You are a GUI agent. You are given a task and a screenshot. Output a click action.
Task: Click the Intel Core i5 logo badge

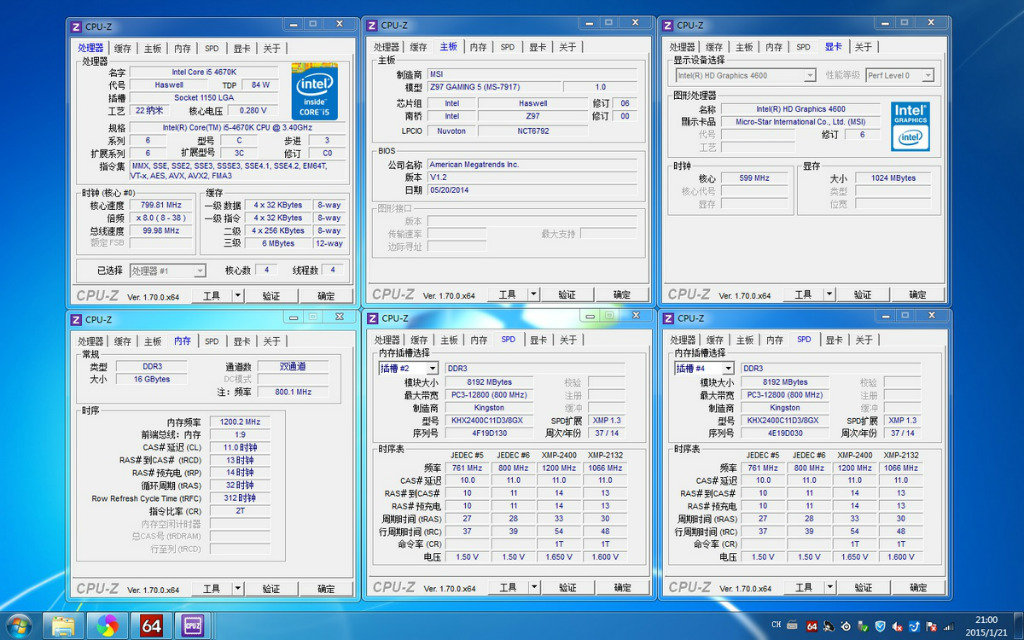[314, 91]
